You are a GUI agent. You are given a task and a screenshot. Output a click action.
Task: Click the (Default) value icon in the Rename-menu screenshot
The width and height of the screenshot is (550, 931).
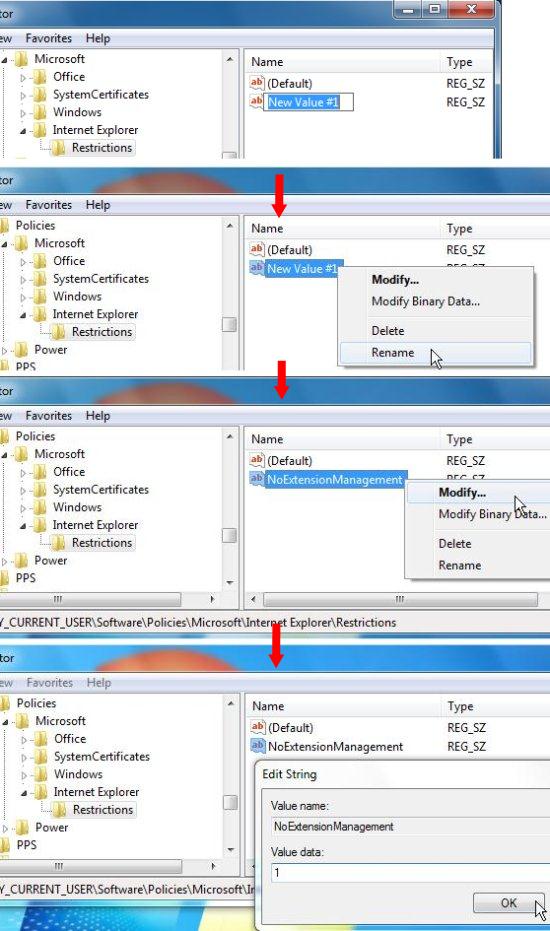pos(257,249)
